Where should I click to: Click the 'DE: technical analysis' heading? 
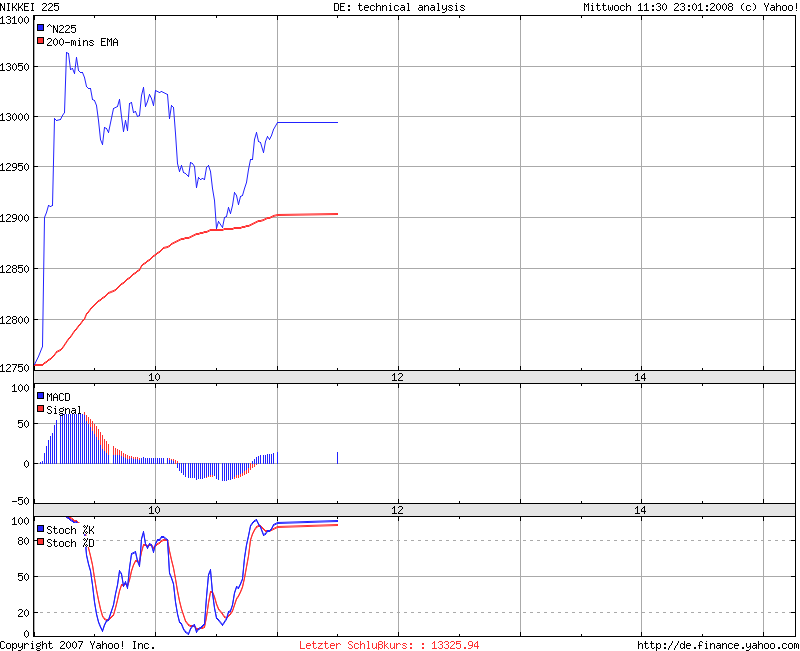click(399, 7)
